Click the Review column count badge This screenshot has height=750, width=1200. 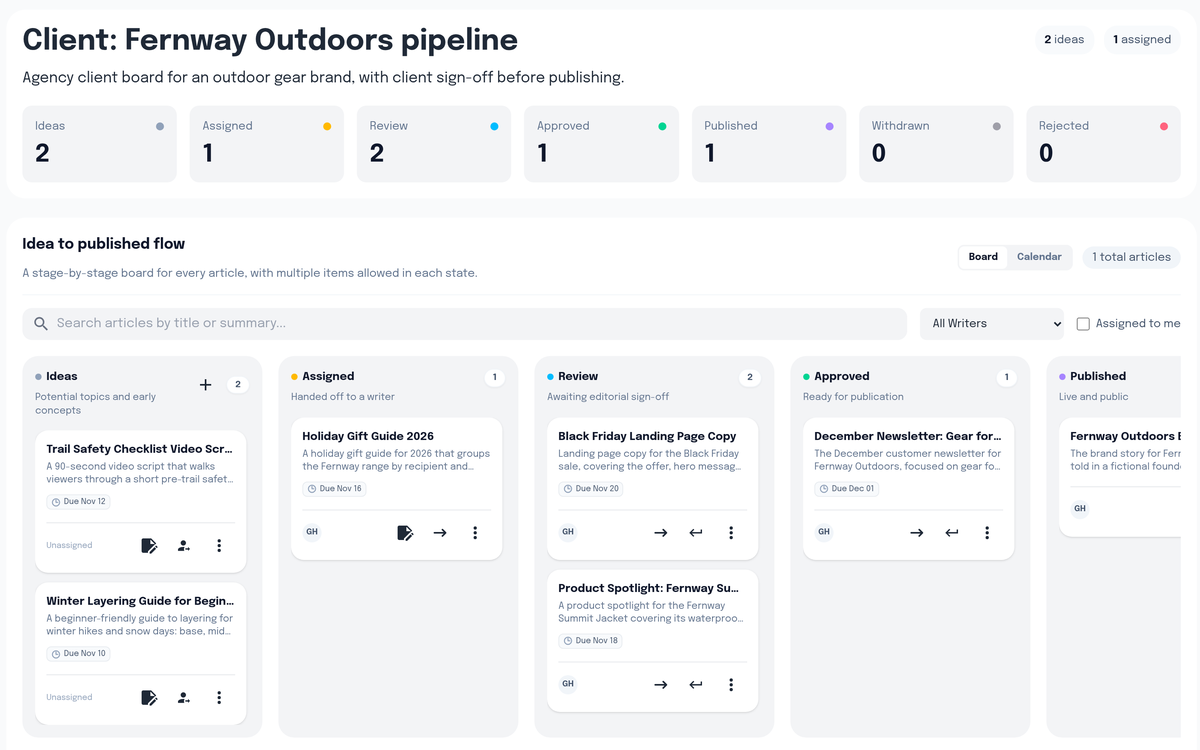tap(750, 378)
